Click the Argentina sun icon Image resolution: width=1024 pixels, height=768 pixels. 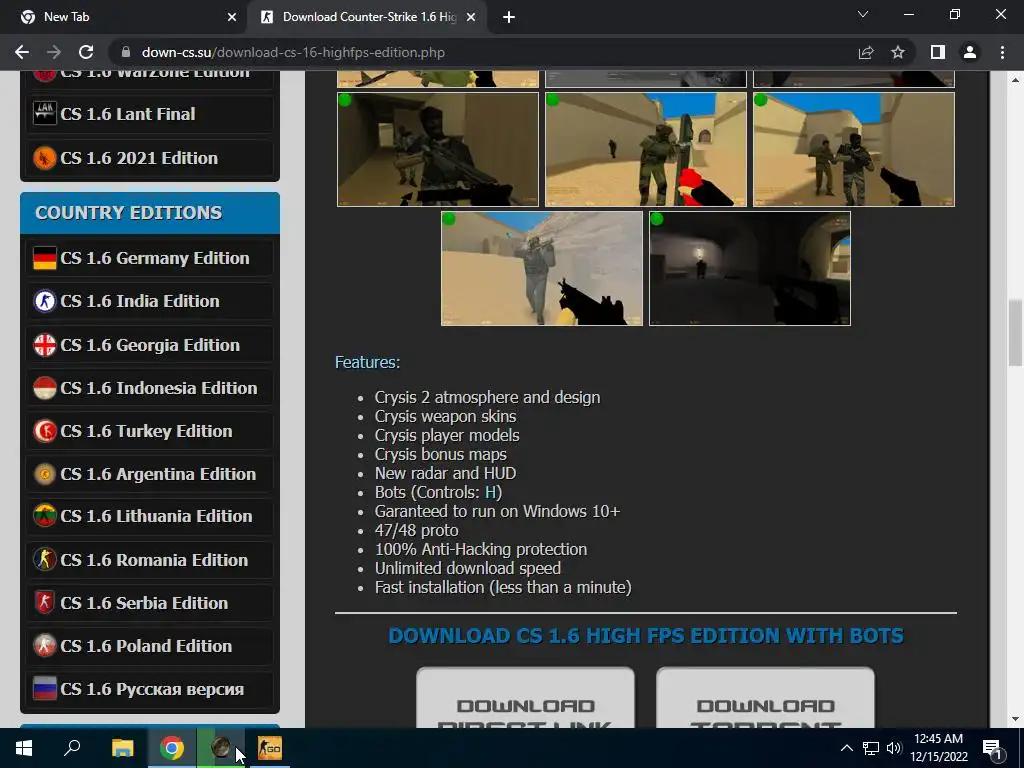click(44, 474)
